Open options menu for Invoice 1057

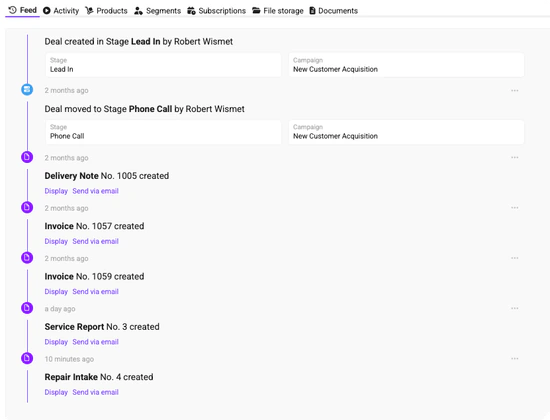[x=515, y=208]
